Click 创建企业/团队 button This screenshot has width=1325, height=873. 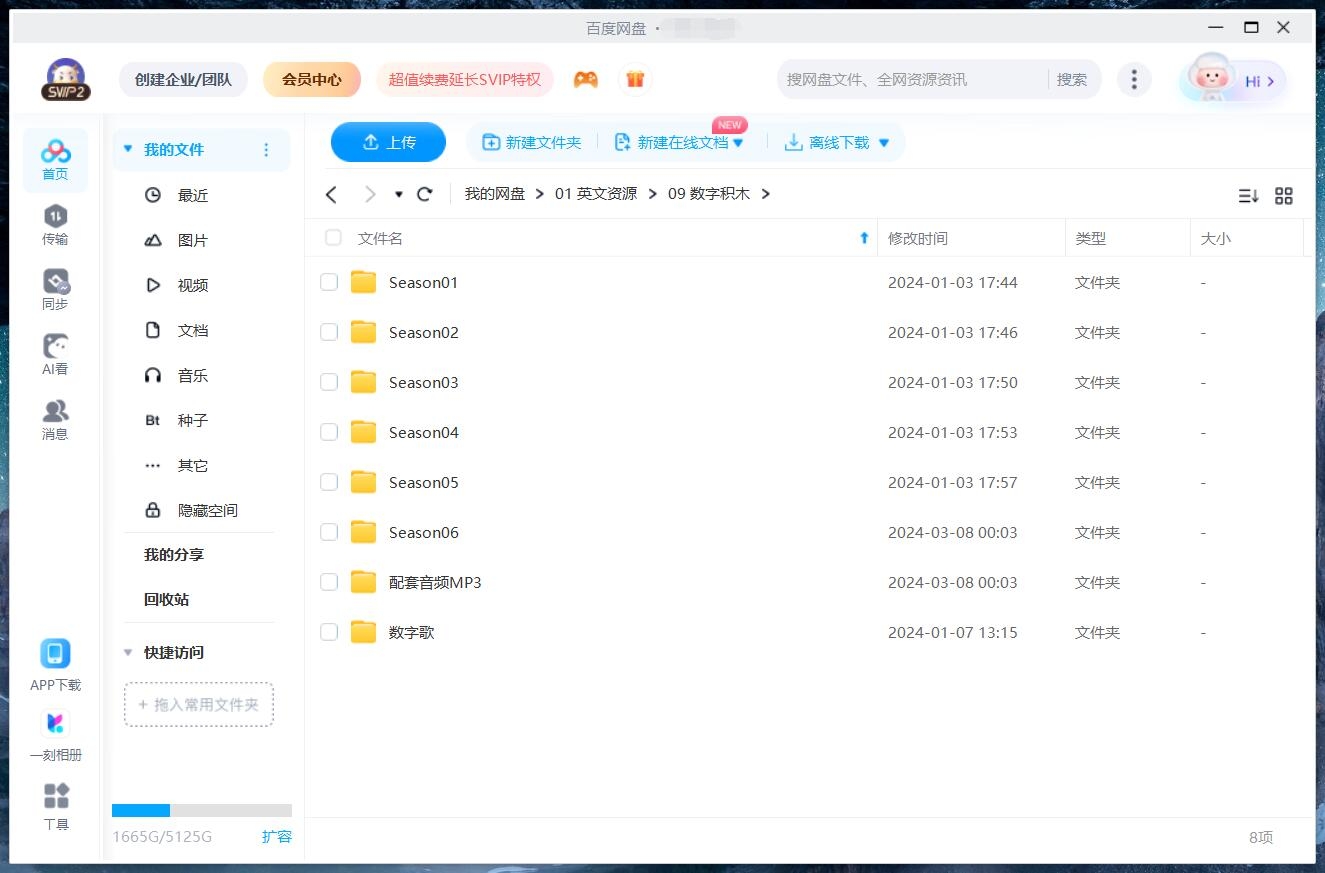[x=183, y=80]
